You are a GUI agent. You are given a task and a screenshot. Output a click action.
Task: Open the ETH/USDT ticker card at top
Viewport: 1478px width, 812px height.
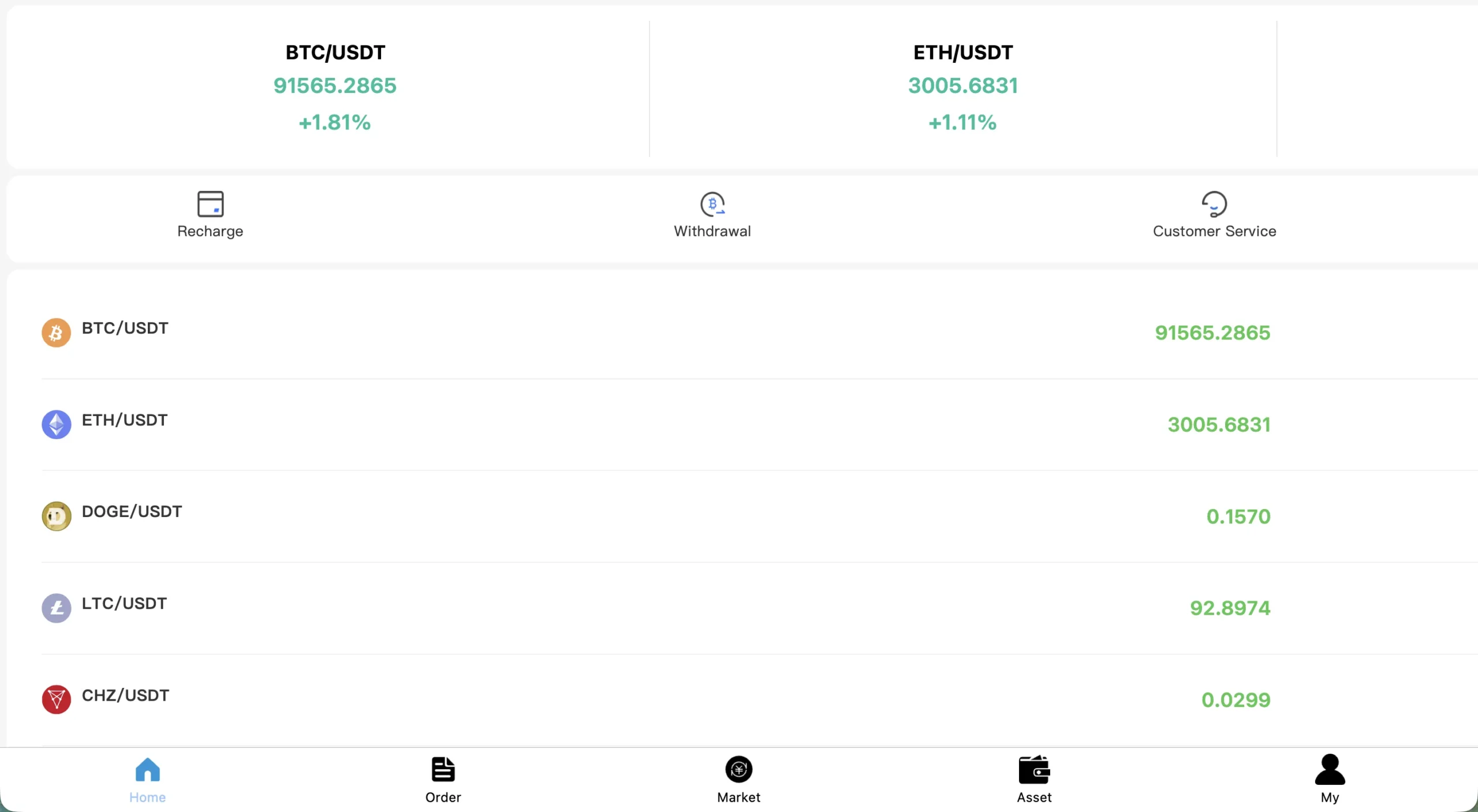click(963, 87)
